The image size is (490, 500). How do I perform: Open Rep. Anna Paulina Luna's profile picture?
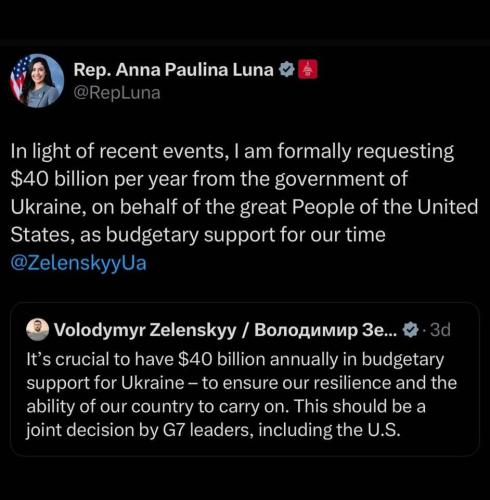37,81
